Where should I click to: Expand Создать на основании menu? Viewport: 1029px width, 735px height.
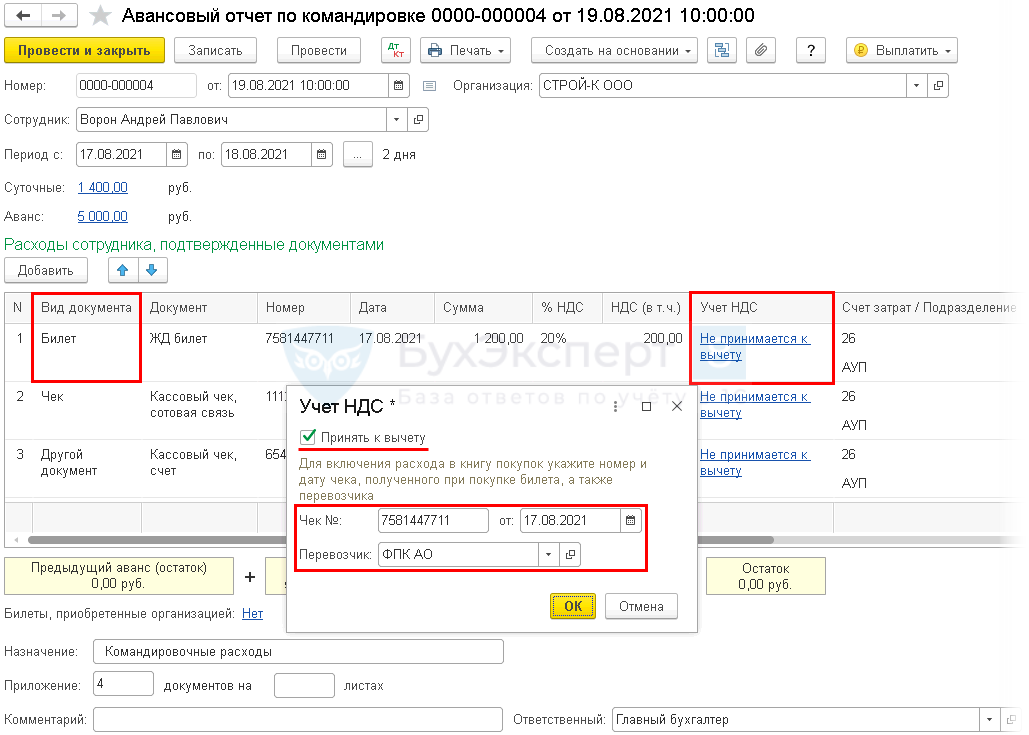click(x=613, y=50)
